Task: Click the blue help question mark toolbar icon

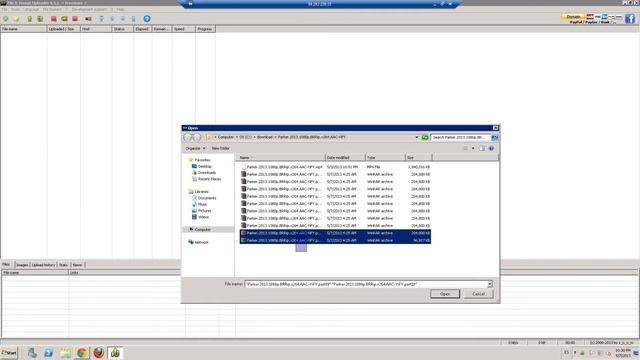Action: tap(147, 19)
